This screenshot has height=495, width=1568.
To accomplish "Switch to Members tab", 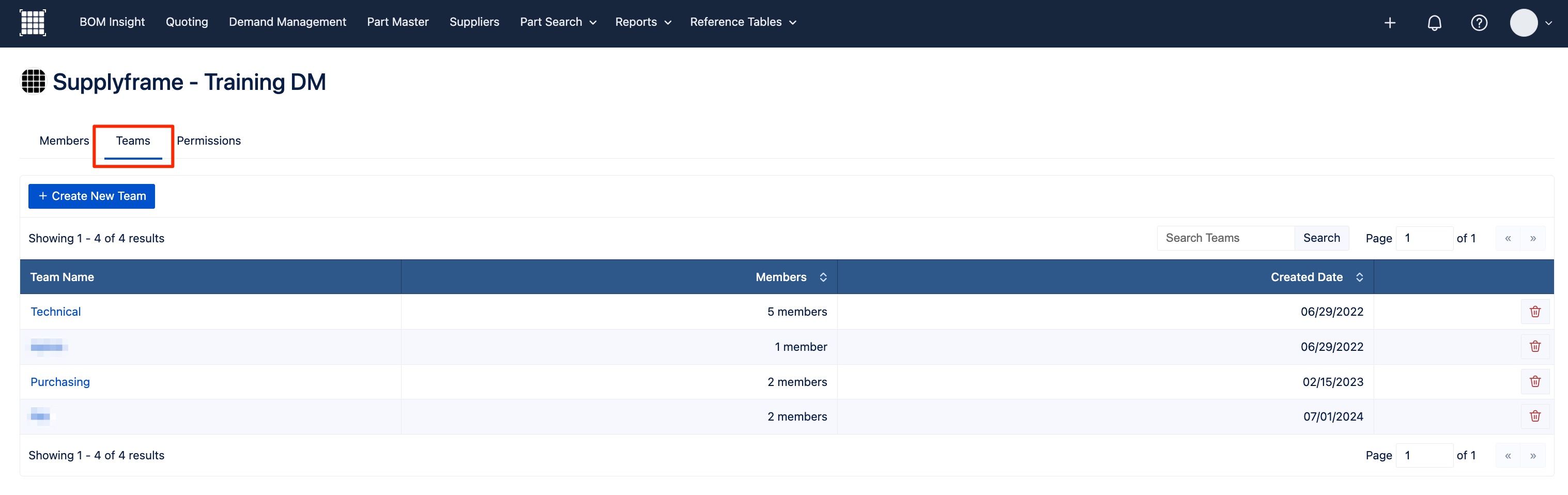I will [x=64, y=141].
